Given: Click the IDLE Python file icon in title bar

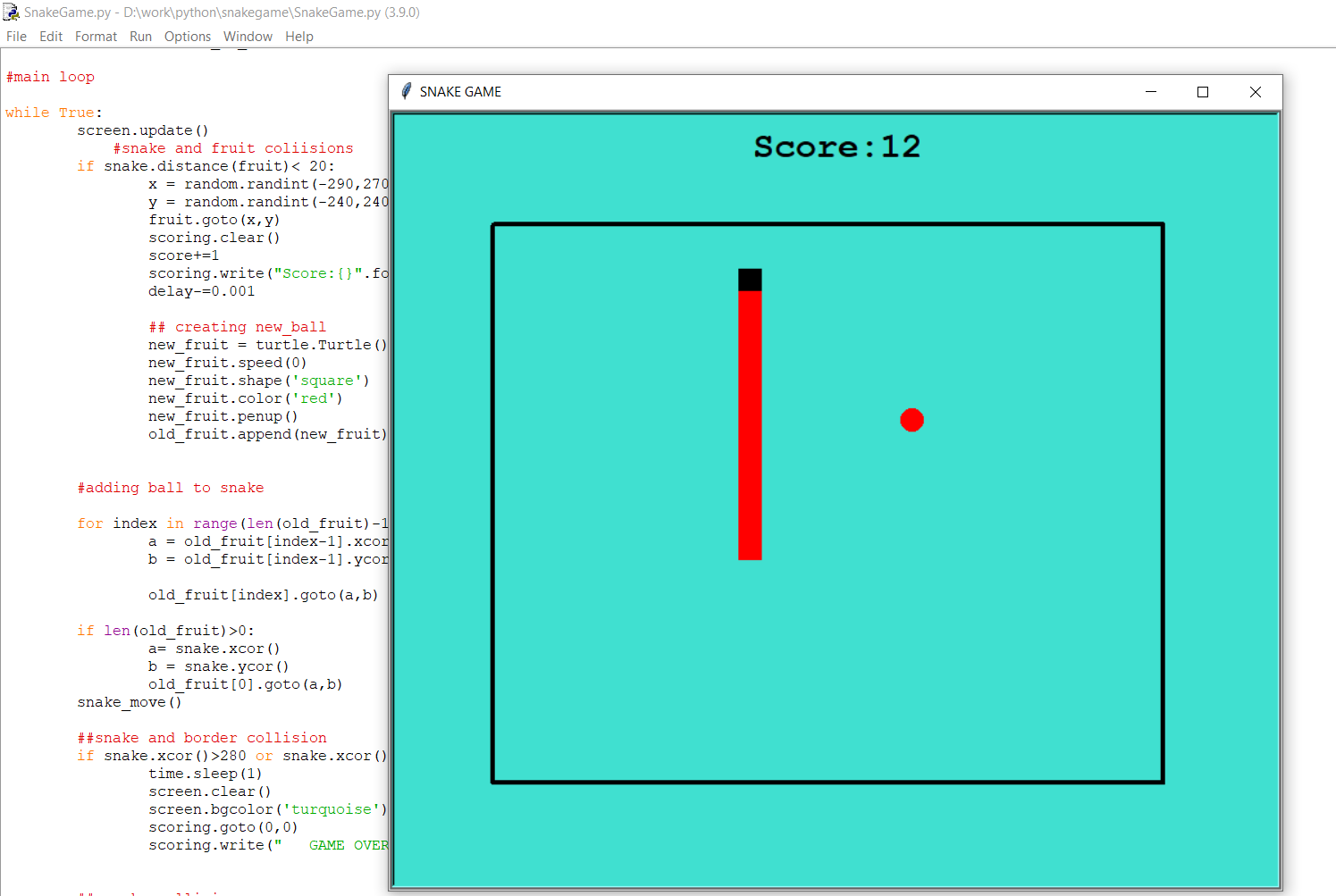Looking at the screenshot, I should (11, 13).
